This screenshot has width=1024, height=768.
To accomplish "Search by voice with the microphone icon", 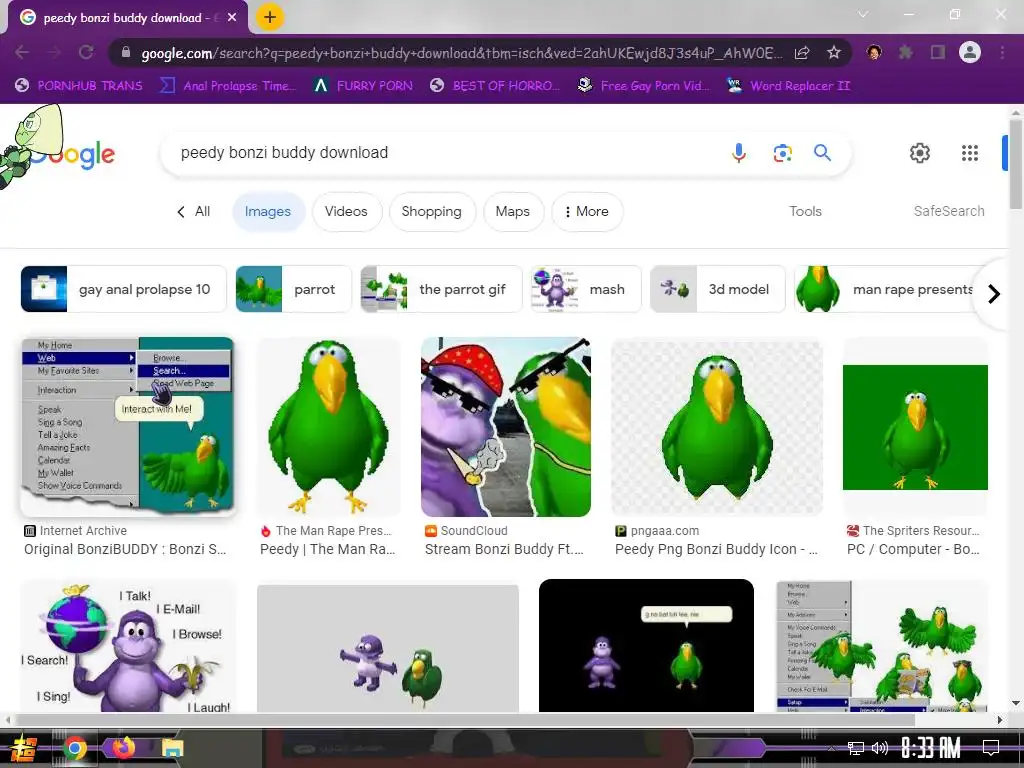I will (739, 153).
